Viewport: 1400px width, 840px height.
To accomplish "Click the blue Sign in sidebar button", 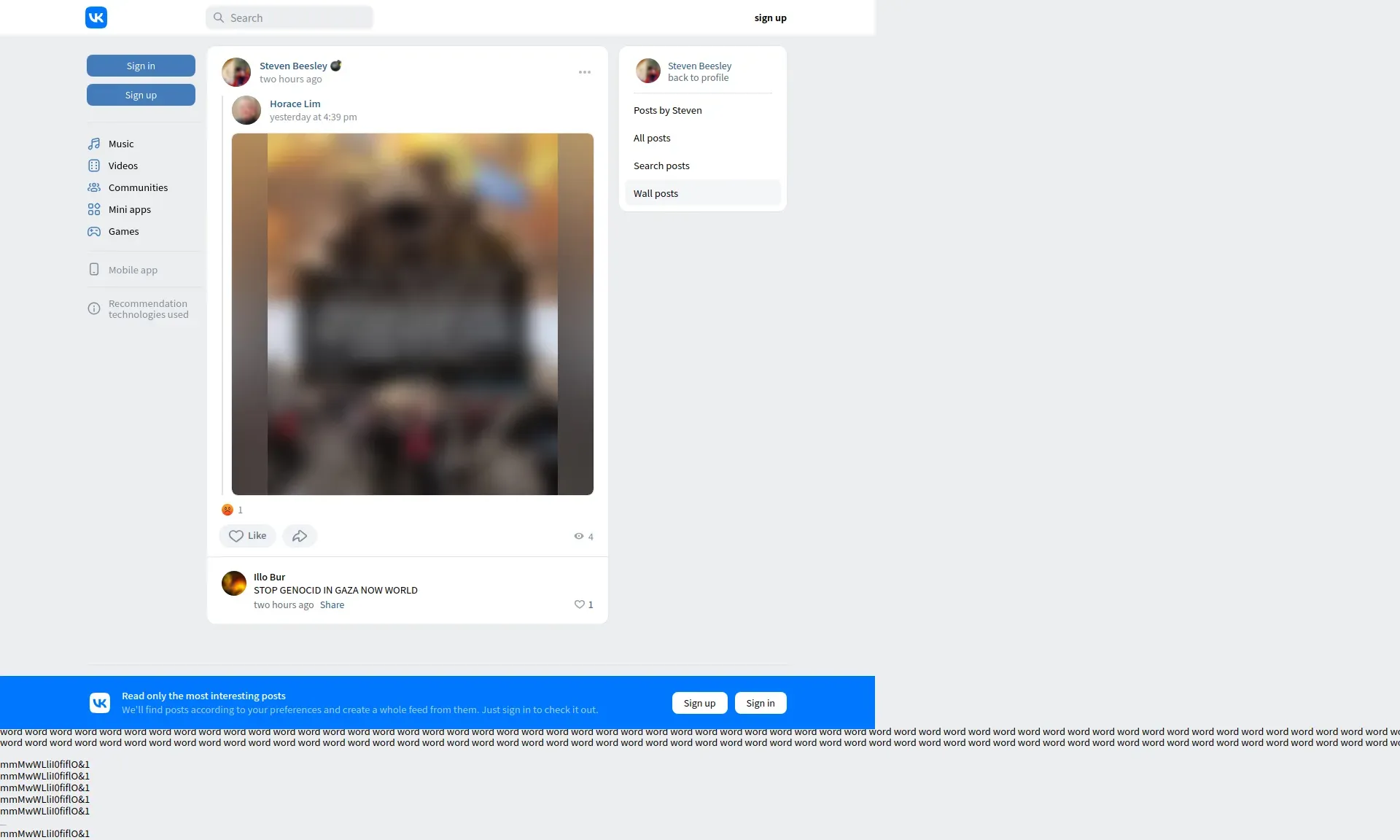I will (x=141, y=66).
